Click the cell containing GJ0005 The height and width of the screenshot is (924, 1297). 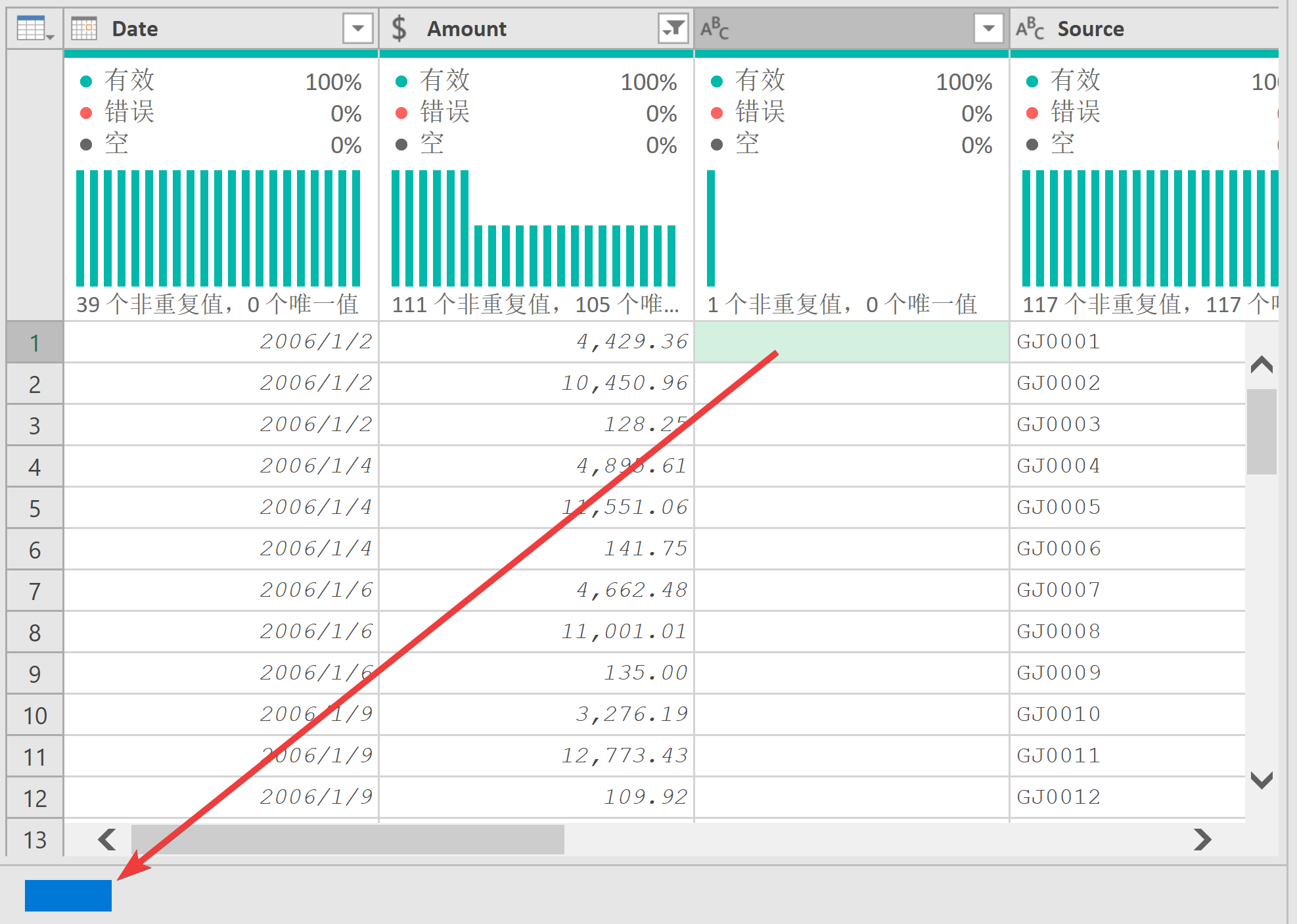coord(1058,507)
